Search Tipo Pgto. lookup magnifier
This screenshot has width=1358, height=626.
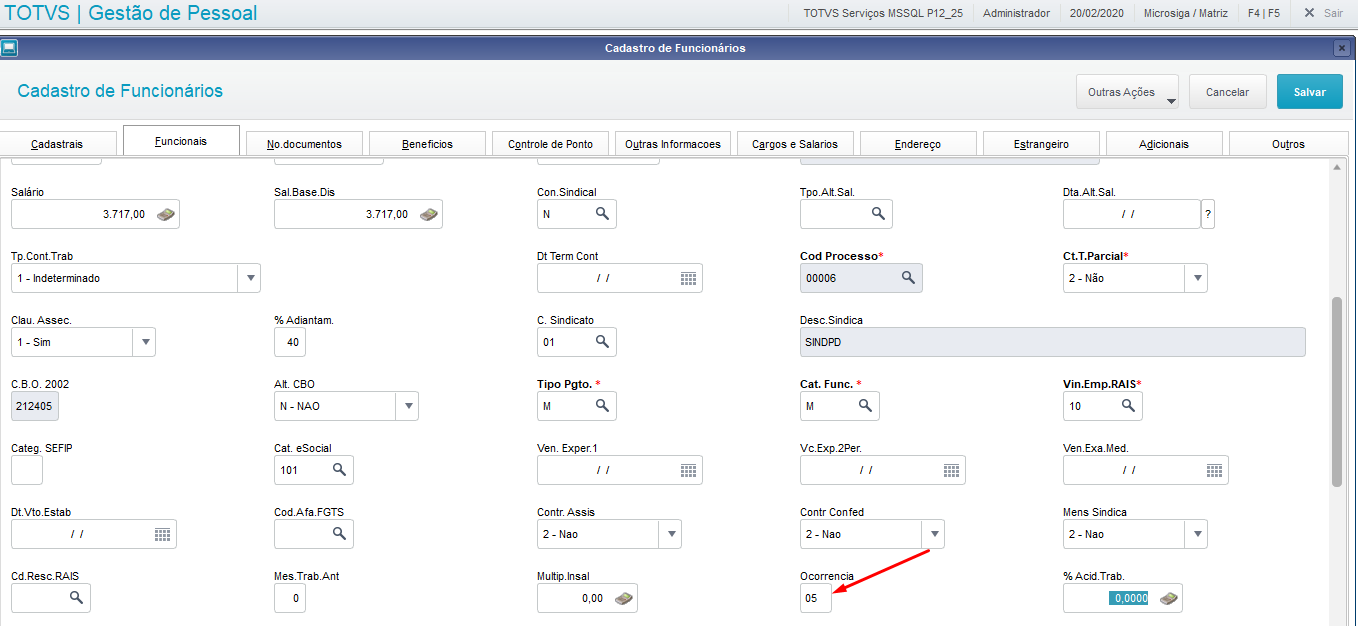tap(602, 406)
